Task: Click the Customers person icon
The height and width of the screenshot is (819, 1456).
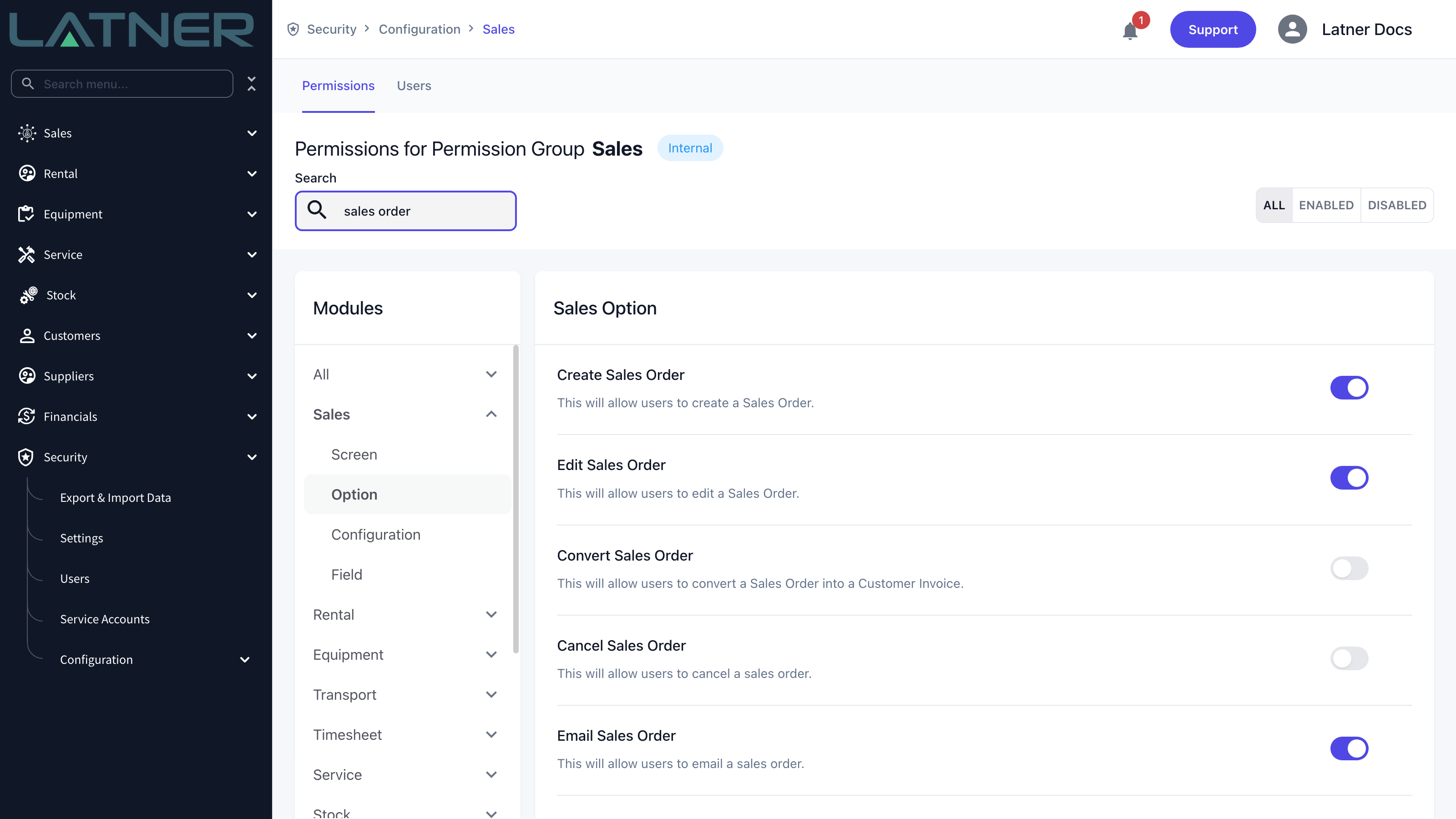Action: (x=26, y=336)
